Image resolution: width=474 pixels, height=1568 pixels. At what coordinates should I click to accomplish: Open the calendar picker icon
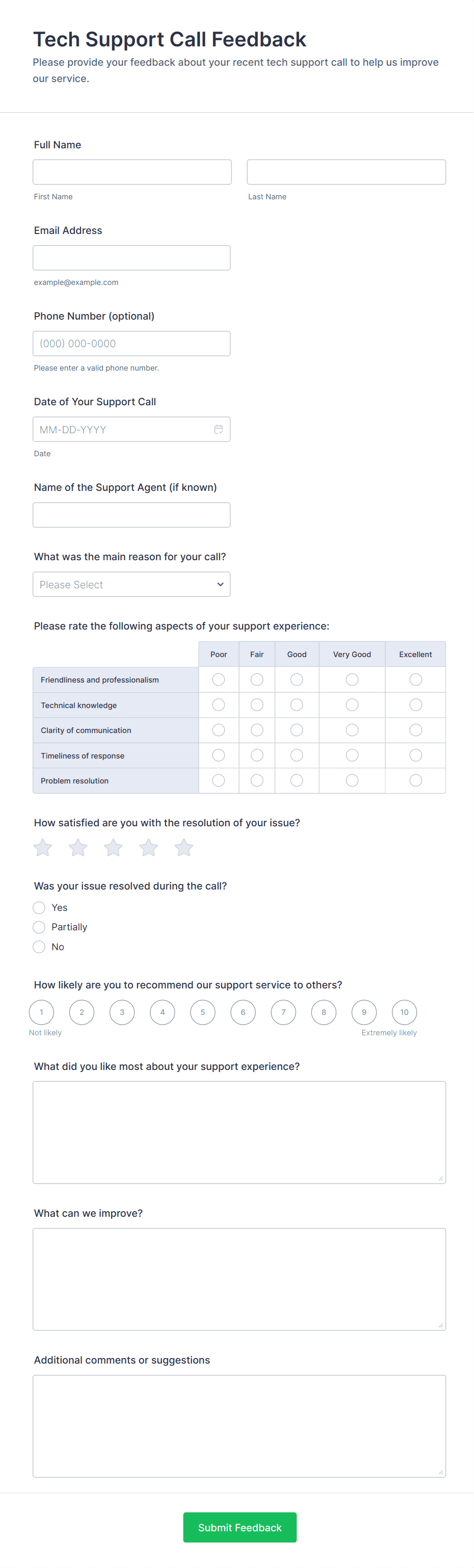pyautogui.click(x=219, y=429)
